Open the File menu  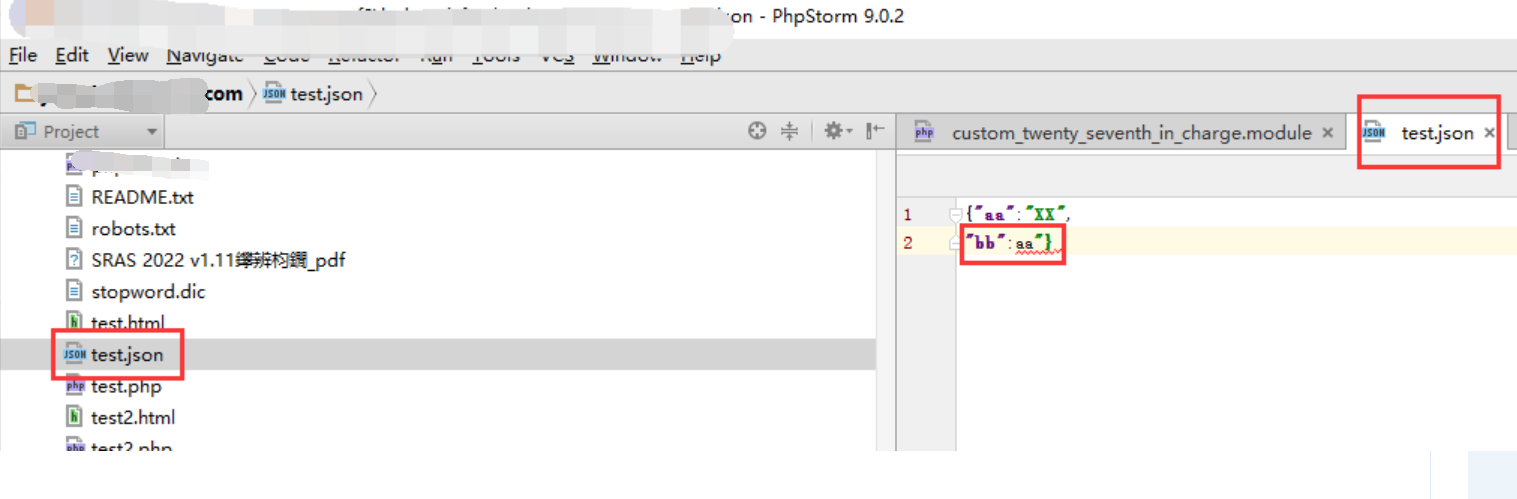pyautogui.click(x=23, y=56)
